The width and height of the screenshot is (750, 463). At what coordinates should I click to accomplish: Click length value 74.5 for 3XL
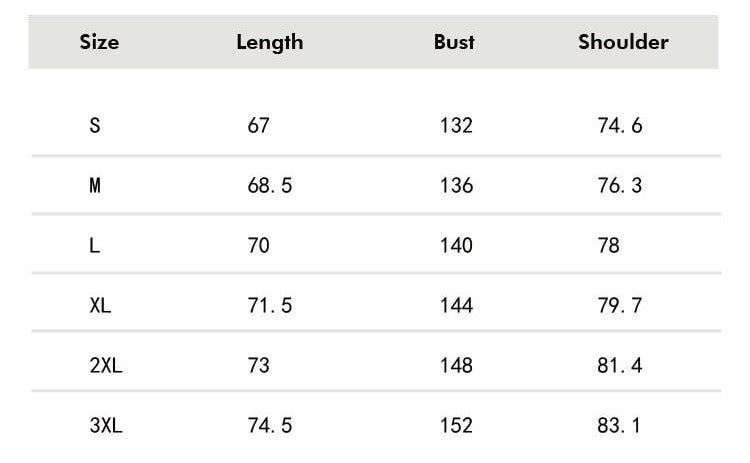click(x=270, y=426)
